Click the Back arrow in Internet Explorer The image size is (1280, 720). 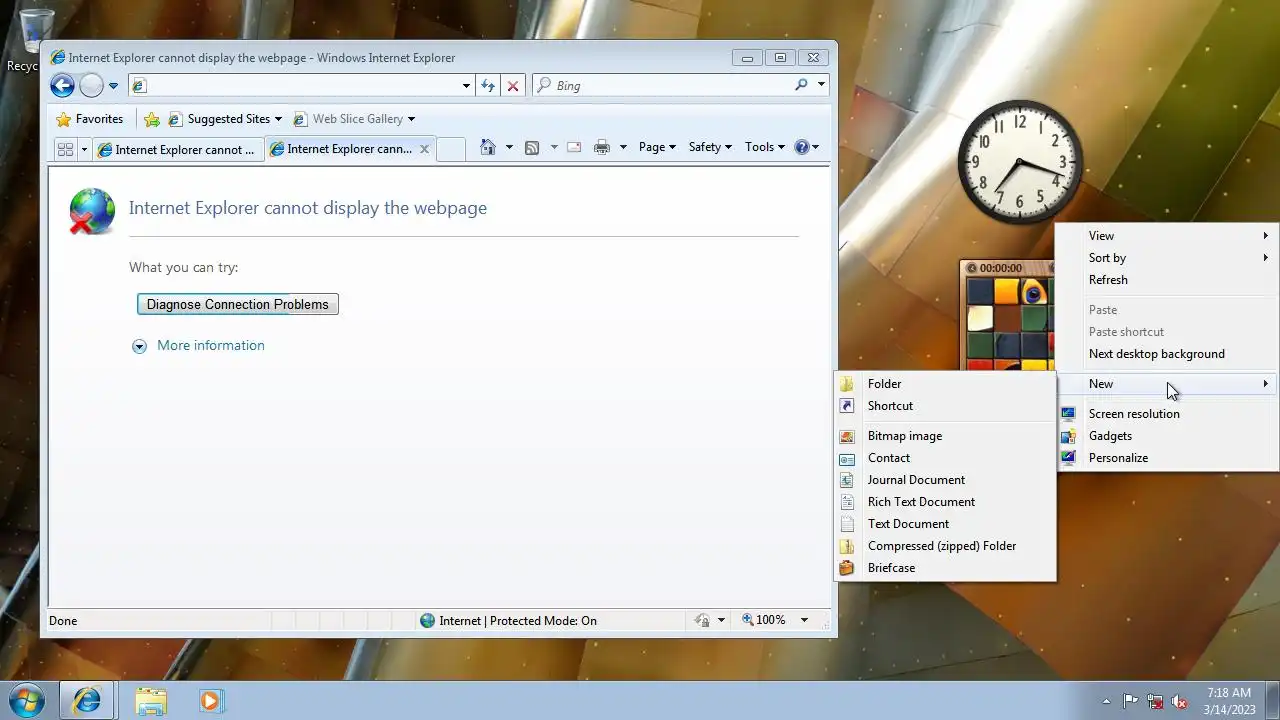[62, 86]
